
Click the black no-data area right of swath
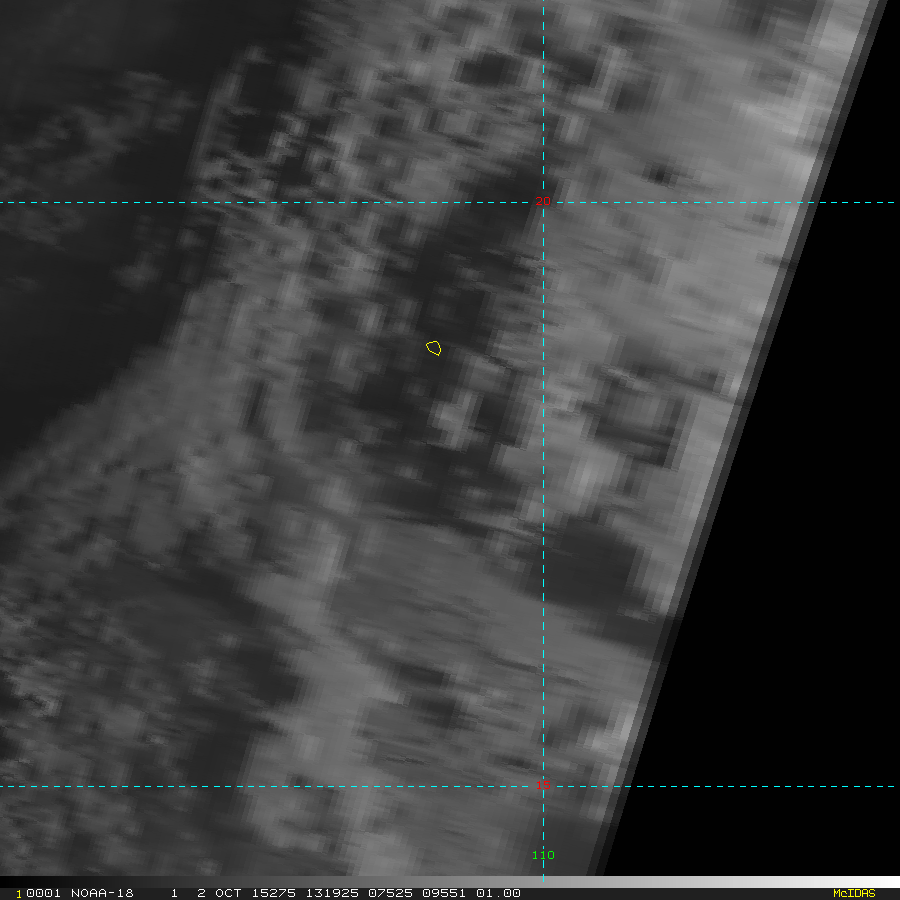point(800,550)
